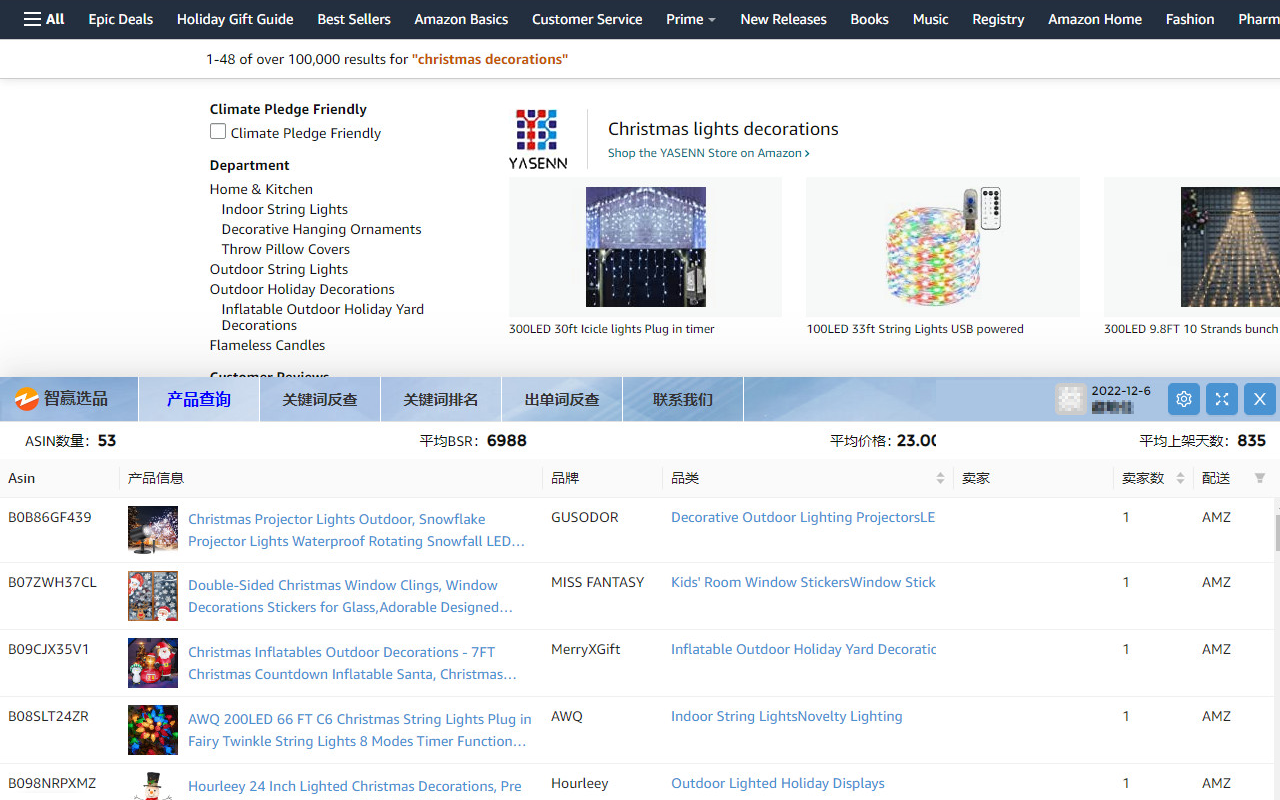Select Best Sellers in the navigation bar
The image size is (1280, 800).
pos(353,19)
